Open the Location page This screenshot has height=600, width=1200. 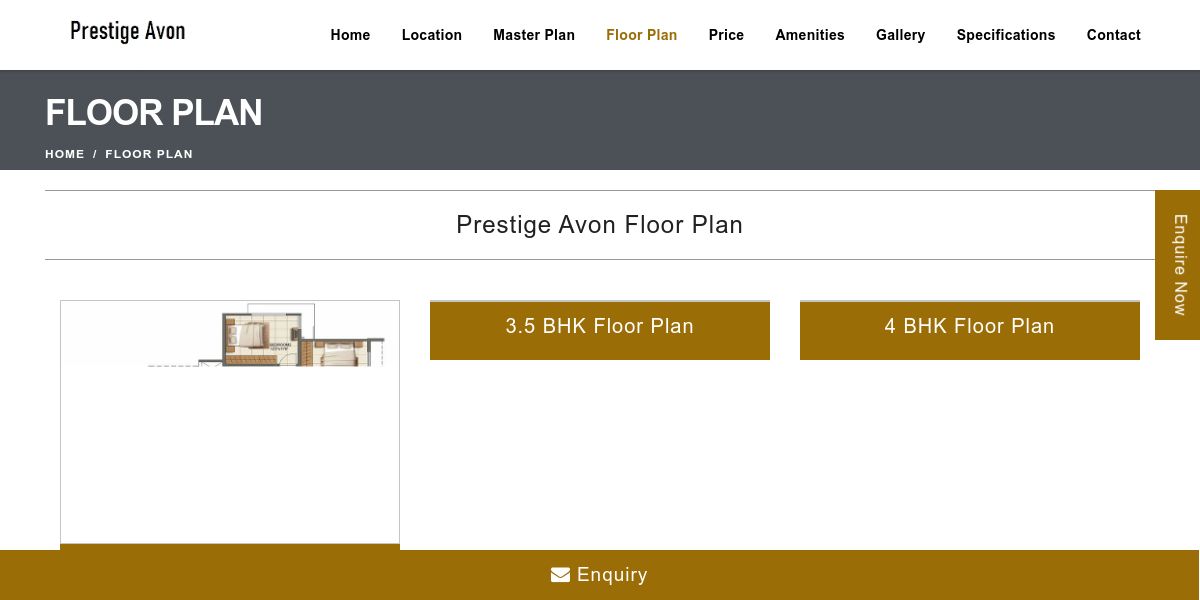(432, 35)
